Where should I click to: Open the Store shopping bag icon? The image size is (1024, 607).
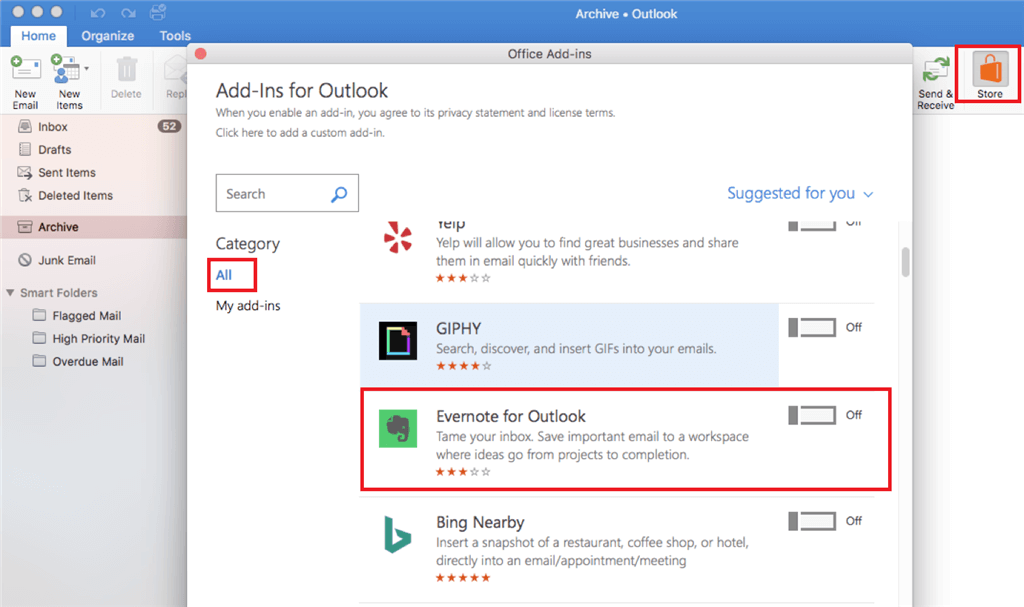(x=990, y=69)
